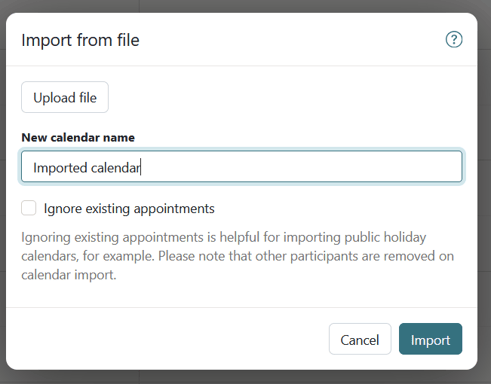Click the dimmed backdrop above the dialog
The width and height of the screenshot is (491, 384).
coord(245,6)
